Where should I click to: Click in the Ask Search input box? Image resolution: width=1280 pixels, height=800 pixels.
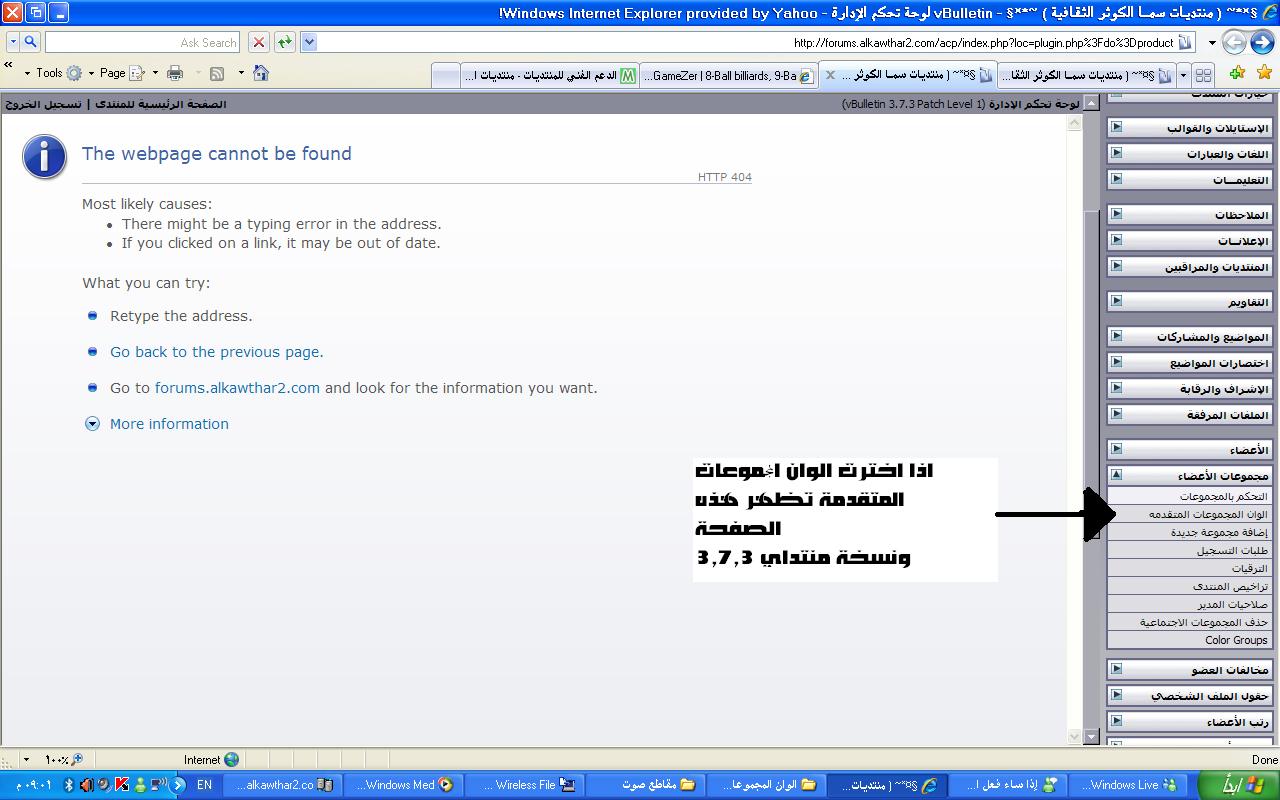140,42
